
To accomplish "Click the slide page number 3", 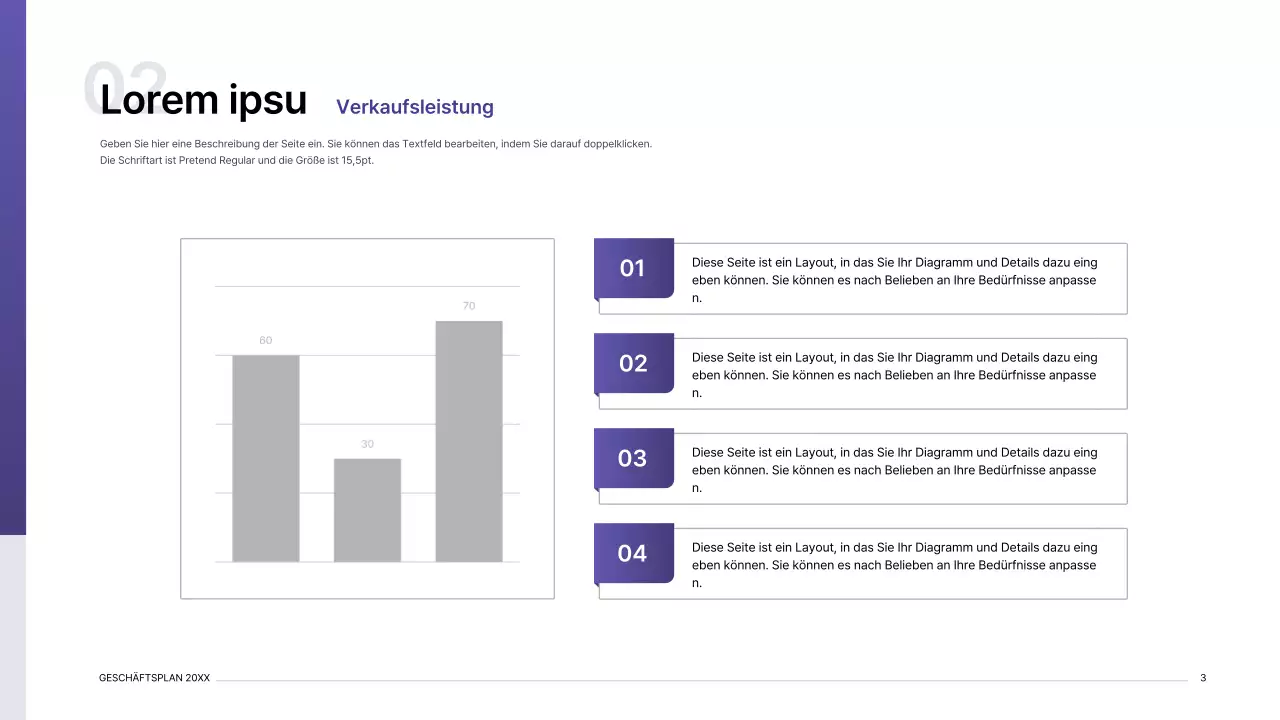I will 1203,678.
